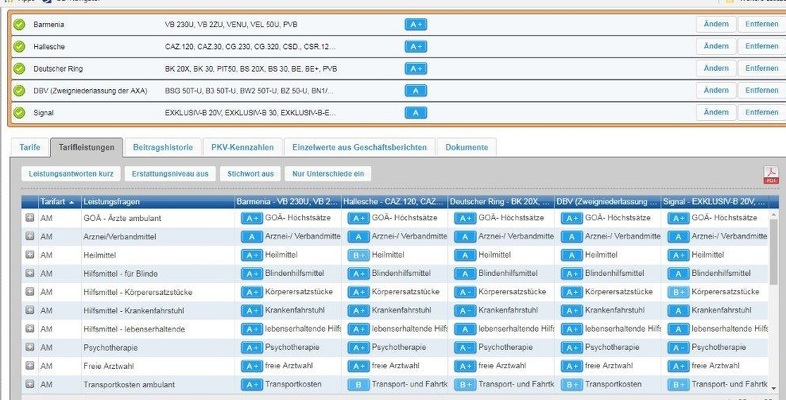Image resolution: width=786 pixels, height=400 pixels.
Task: Click Barmenia's A badge for Arznei-/Verbandmittel
Action: coord(252,237)
